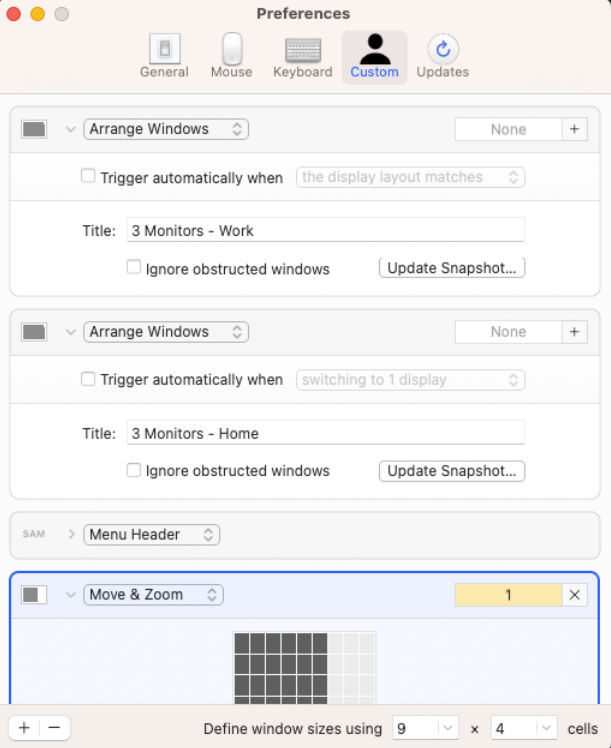The width and height of the screenshot is (611, 748).
Task: Click the Title field containing 3 Monitors - Home
Action: point(326,433)
